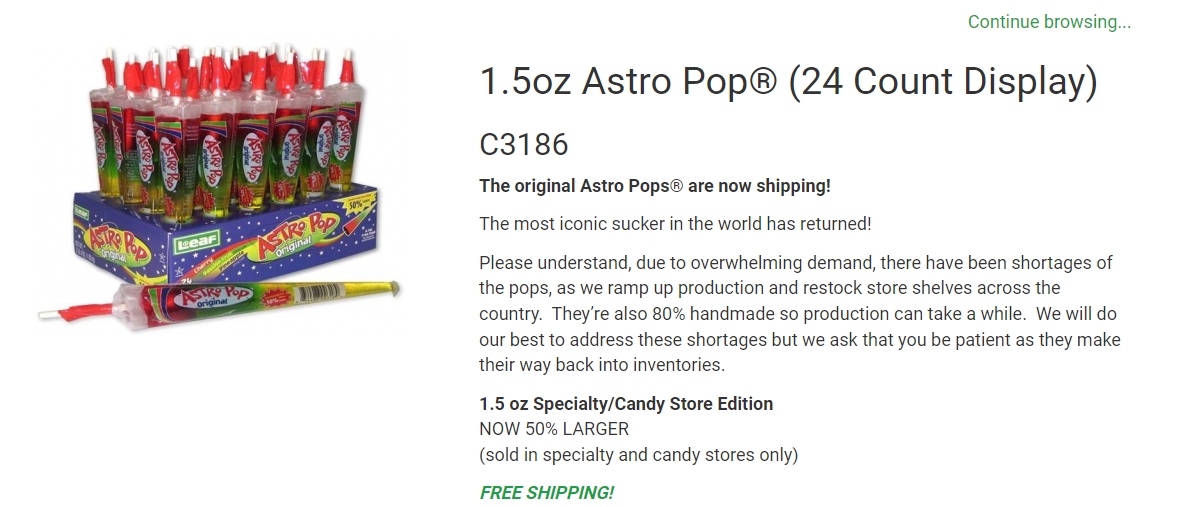The image size is (1192, 507).
Task: Click the green Leaf logo on box
Action: (196, 242)
